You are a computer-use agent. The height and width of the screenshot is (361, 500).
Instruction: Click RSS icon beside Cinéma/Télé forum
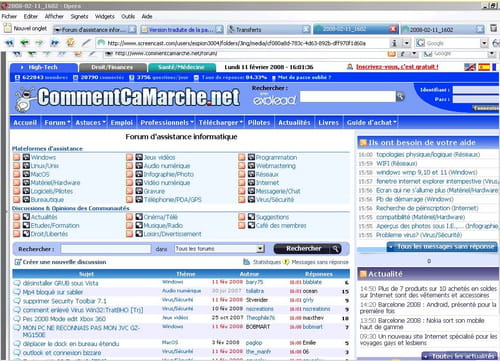(x=130, y=217)
